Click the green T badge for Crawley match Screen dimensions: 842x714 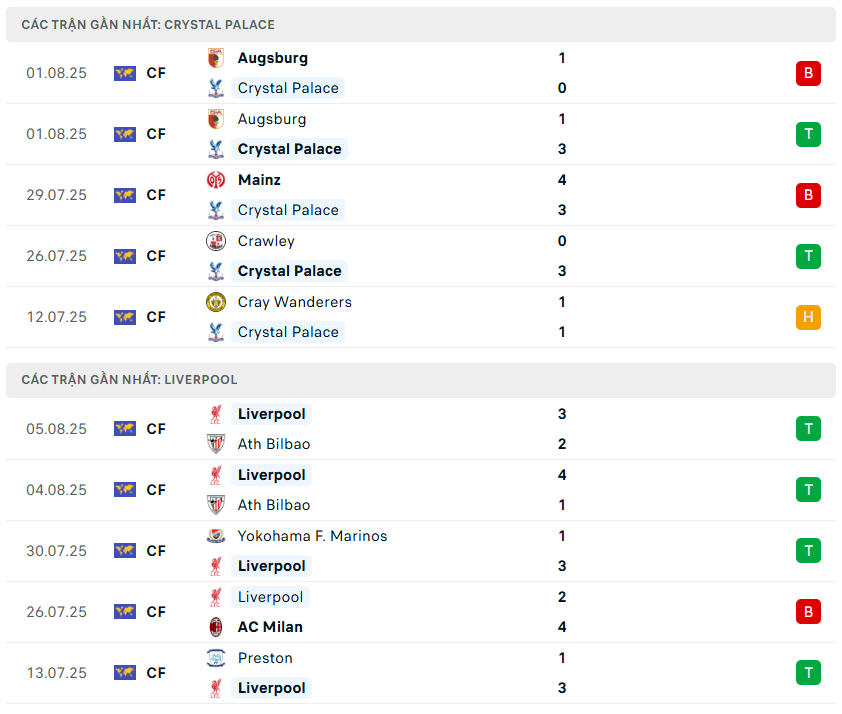(x=808, y=256)
